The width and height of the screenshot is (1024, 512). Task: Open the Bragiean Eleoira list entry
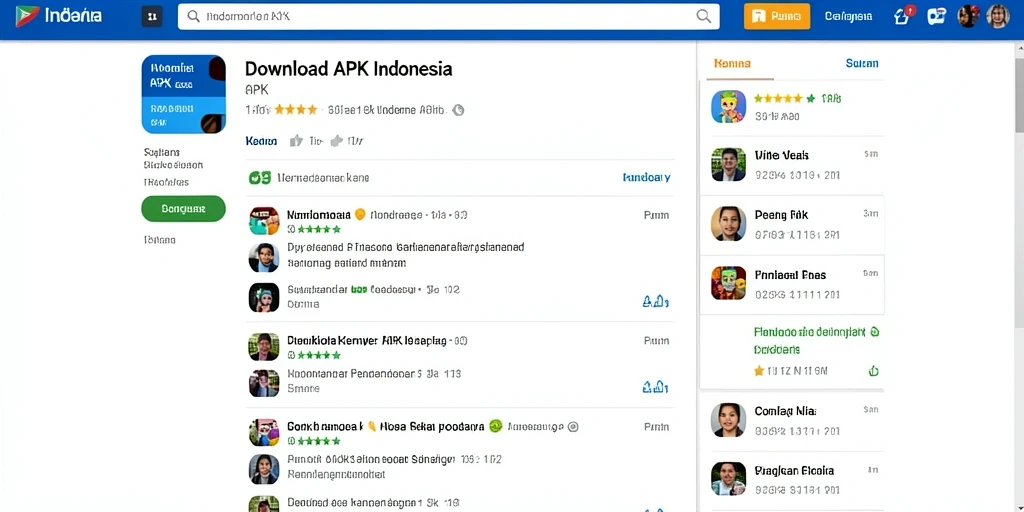[x=792, y=479]
